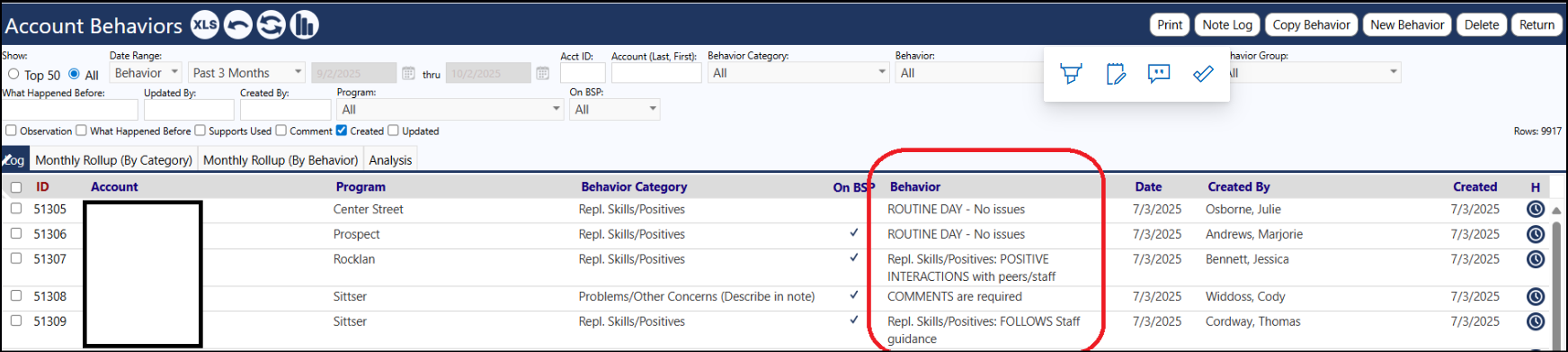1568x352 pixels.
Task: Open the history clock icon for row 51305
Action: click(x=1536, y=209)
